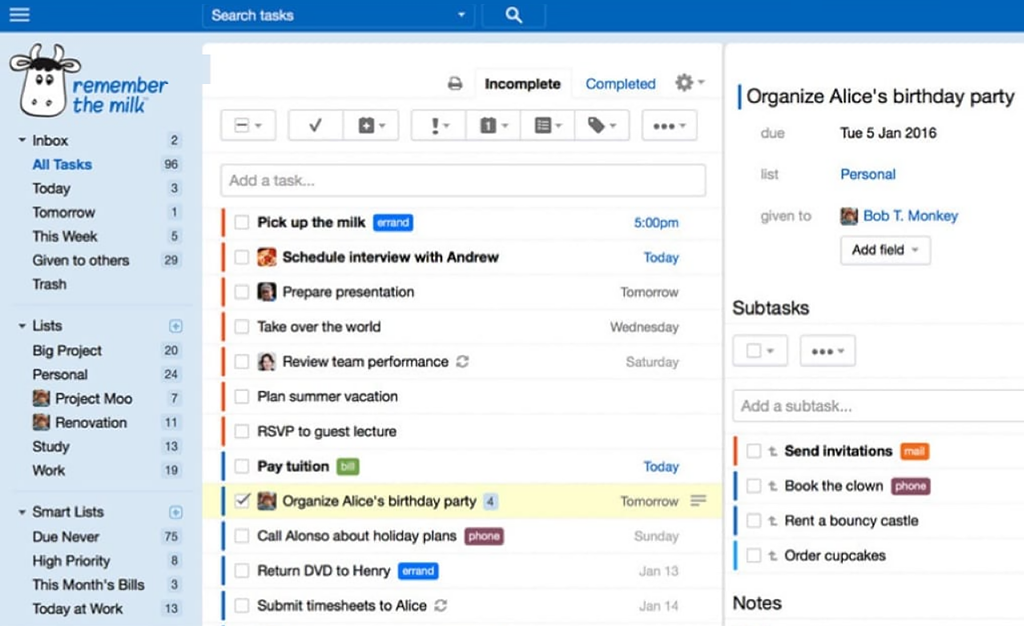Image resolution: width=1024 pixels, height=626 pixels.
Task: Uncheck Organize Alice's birthday party task
Action: [242, 501]
